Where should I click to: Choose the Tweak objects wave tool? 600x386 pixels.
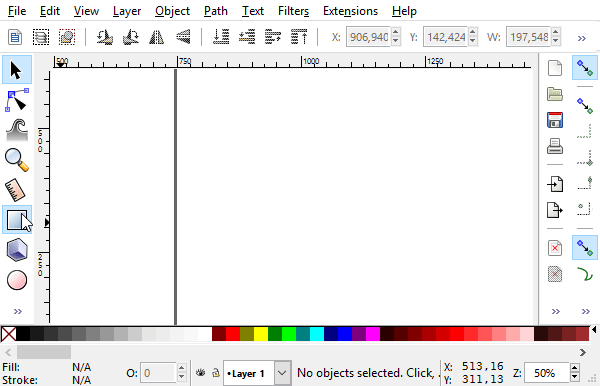point(17,130)
